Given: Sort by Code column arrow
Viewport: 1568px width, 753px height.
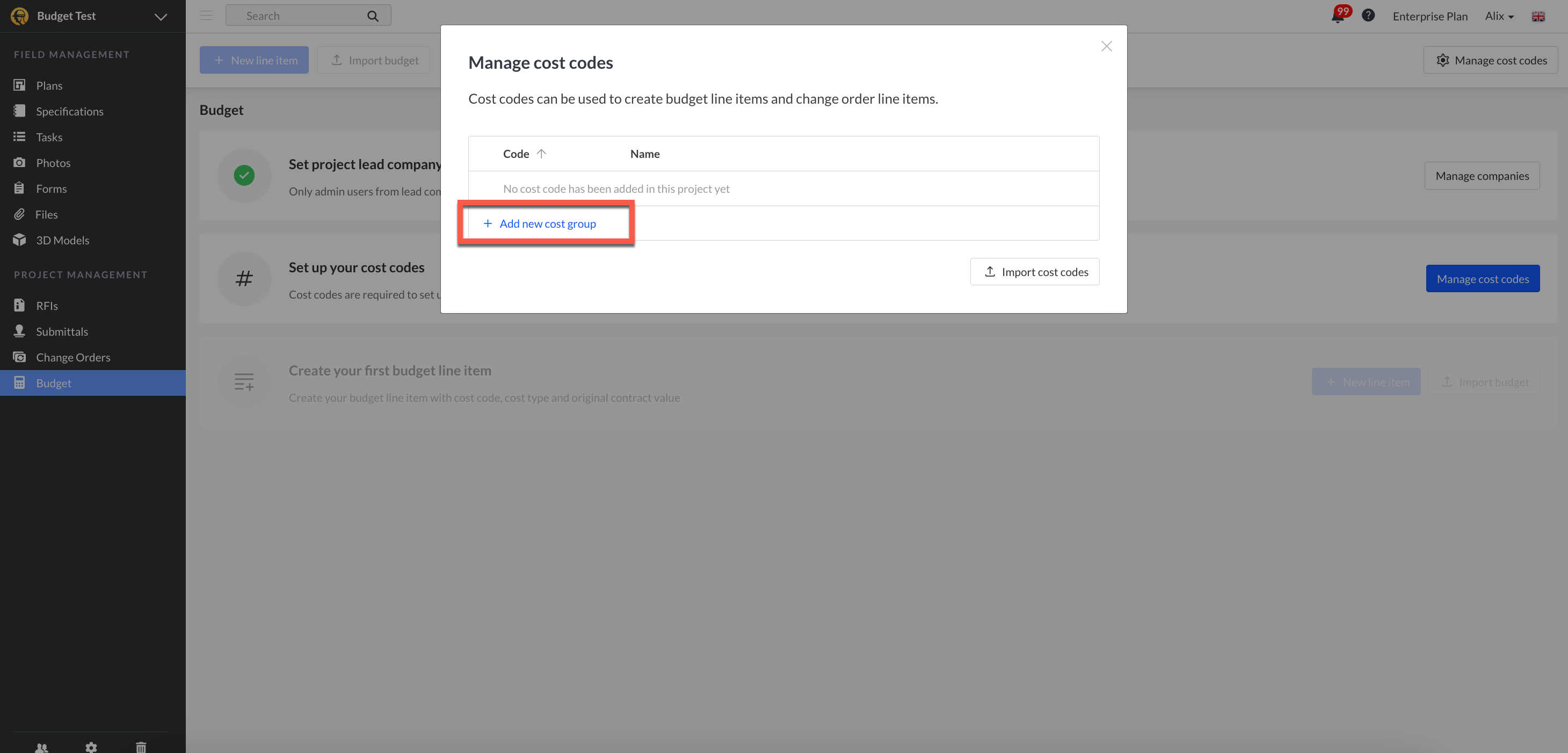Looking at the screenshot, I should coord(541,154).
